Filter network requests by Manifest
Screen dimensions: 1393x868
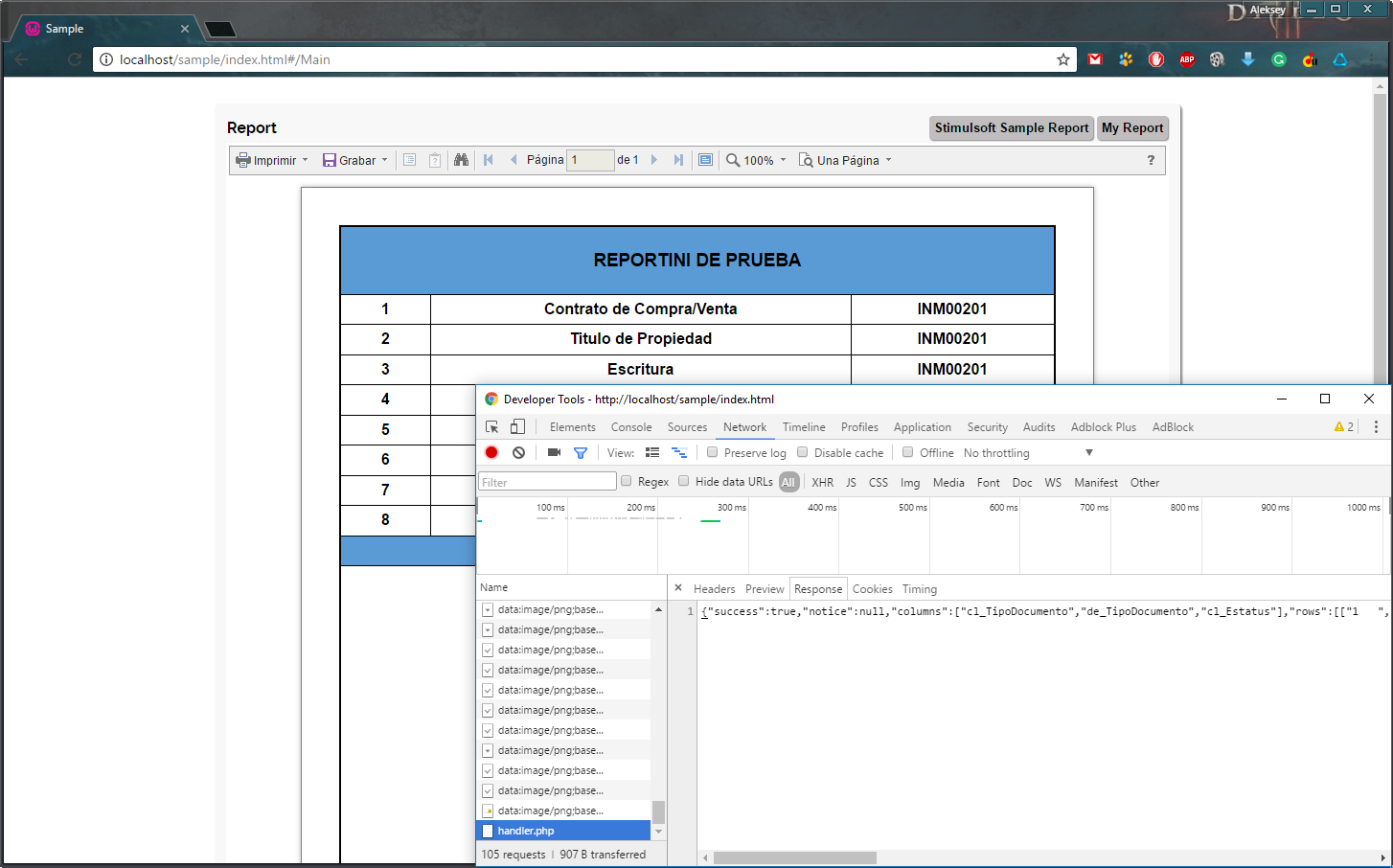pos(1096,483)
